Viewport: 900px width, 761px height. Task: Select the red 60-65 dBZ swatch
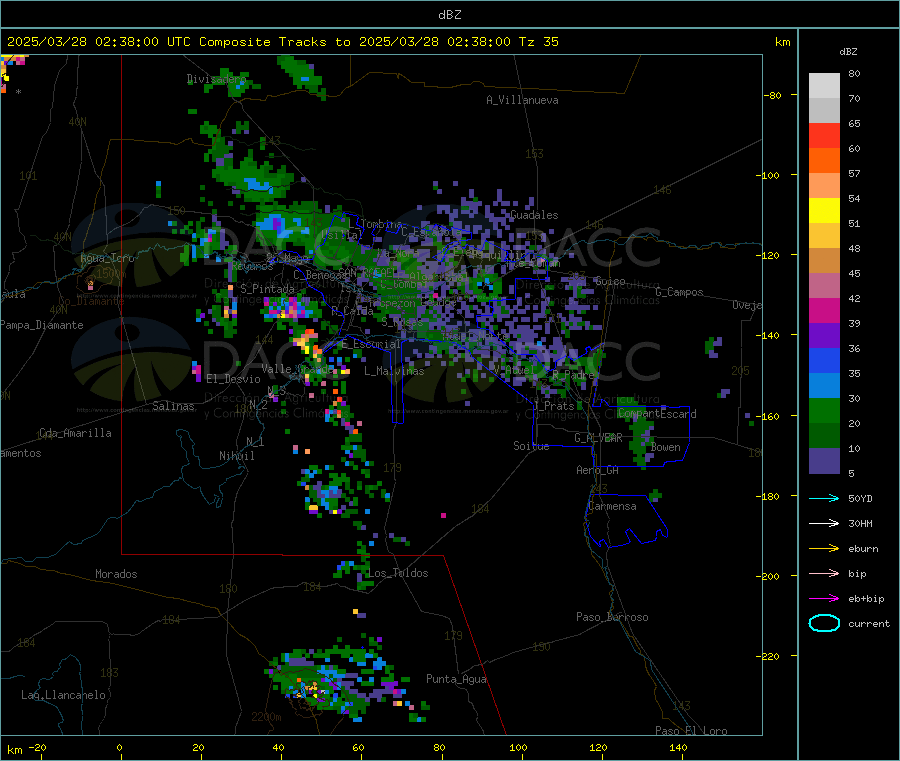click(x=824, y=135)
